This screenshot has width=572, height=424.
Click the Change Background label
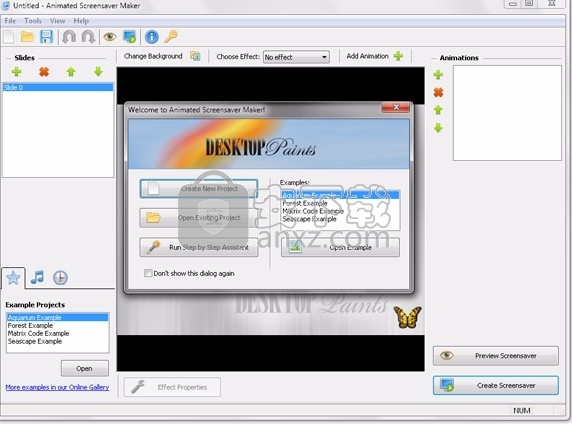[x=153, y=56]
